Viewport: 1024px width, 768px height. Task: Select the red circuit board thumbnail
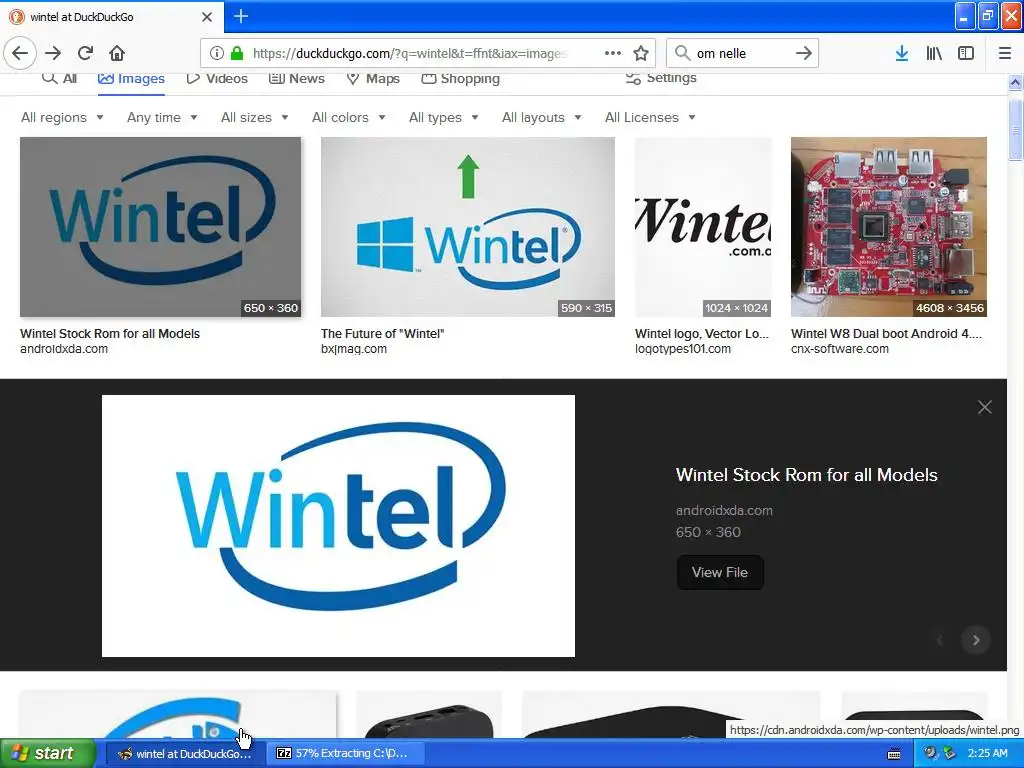click(889, 227)
